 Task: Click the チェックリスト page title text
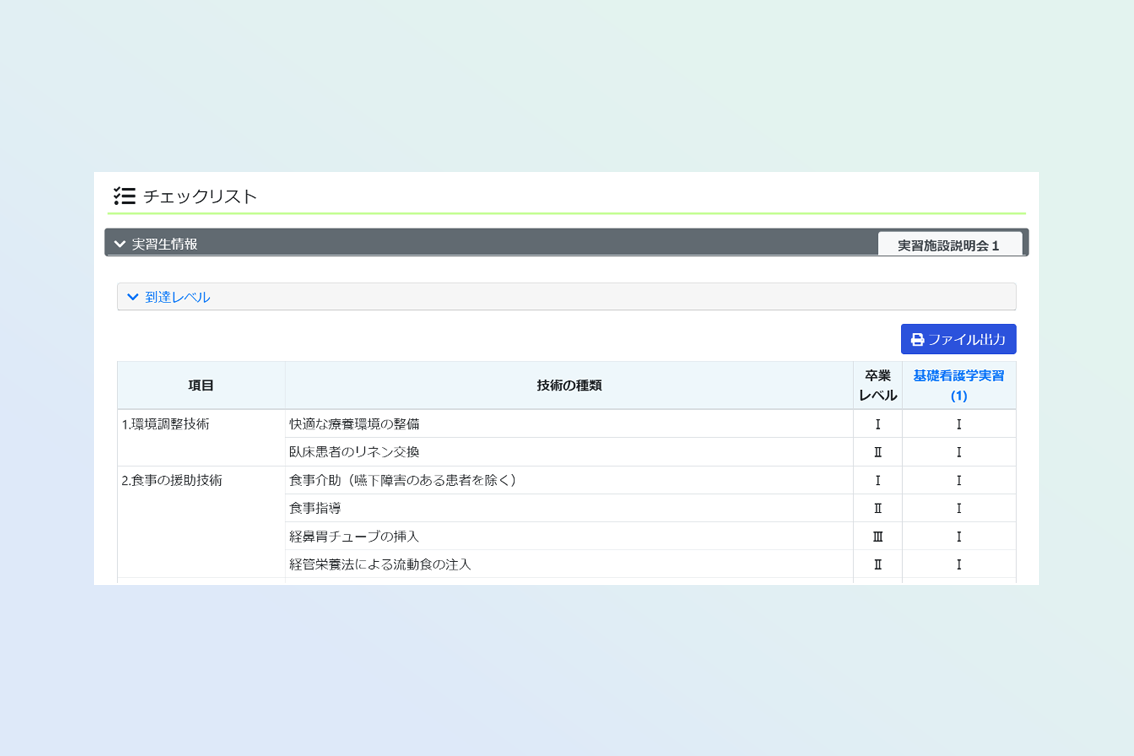[x=200, y=196]
